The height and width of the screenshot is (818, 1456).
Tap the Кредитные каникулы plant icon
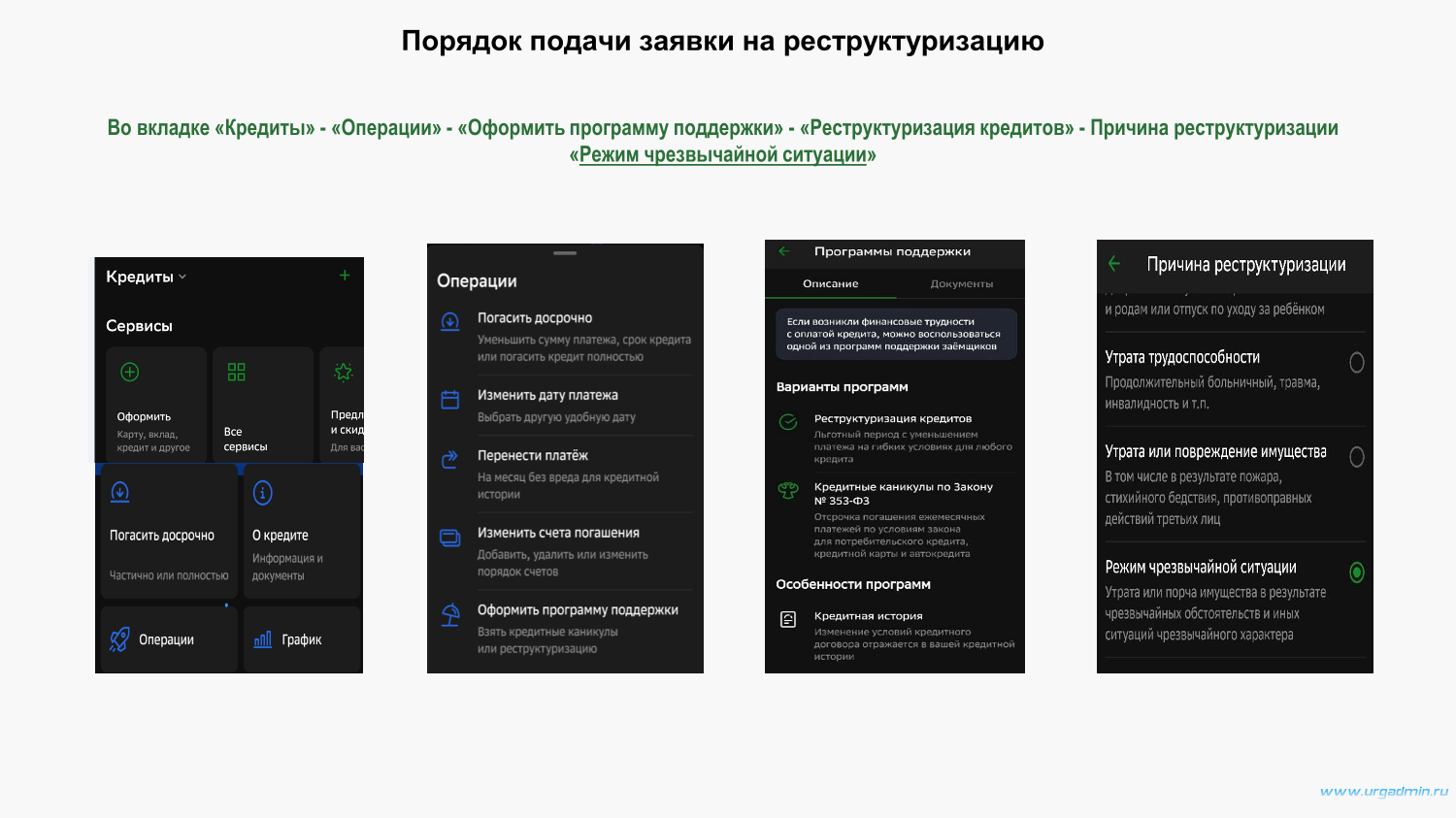(788, 491)
